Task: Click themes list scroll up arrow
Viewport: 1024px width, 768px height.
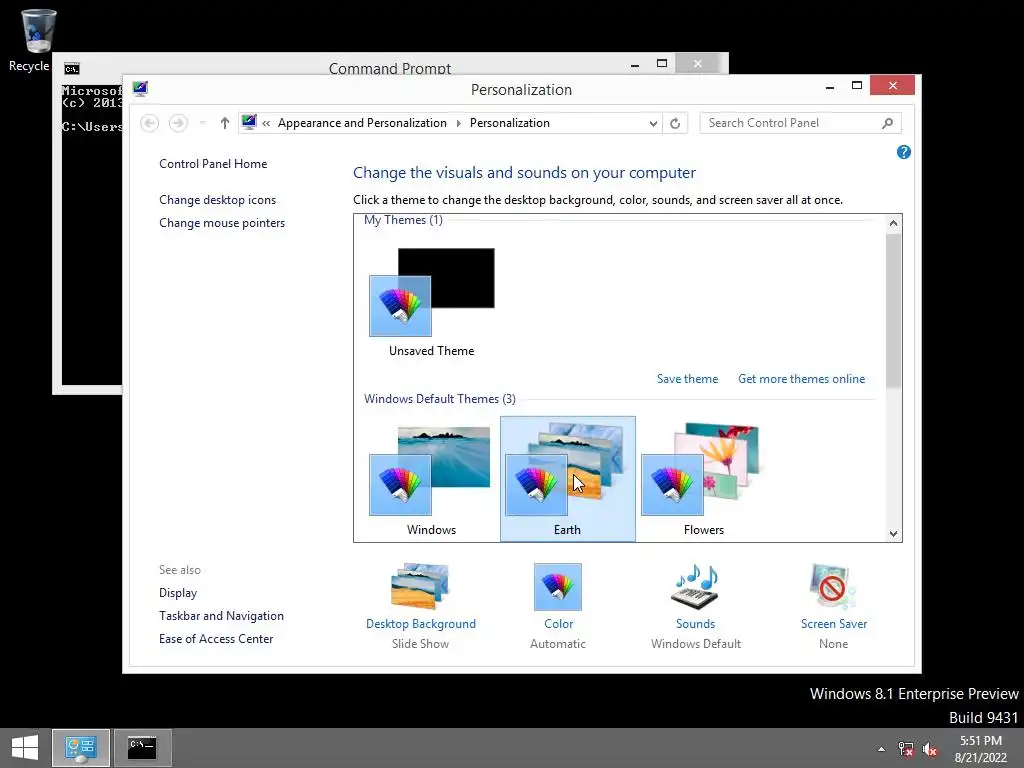Action: tap(893, 223)
